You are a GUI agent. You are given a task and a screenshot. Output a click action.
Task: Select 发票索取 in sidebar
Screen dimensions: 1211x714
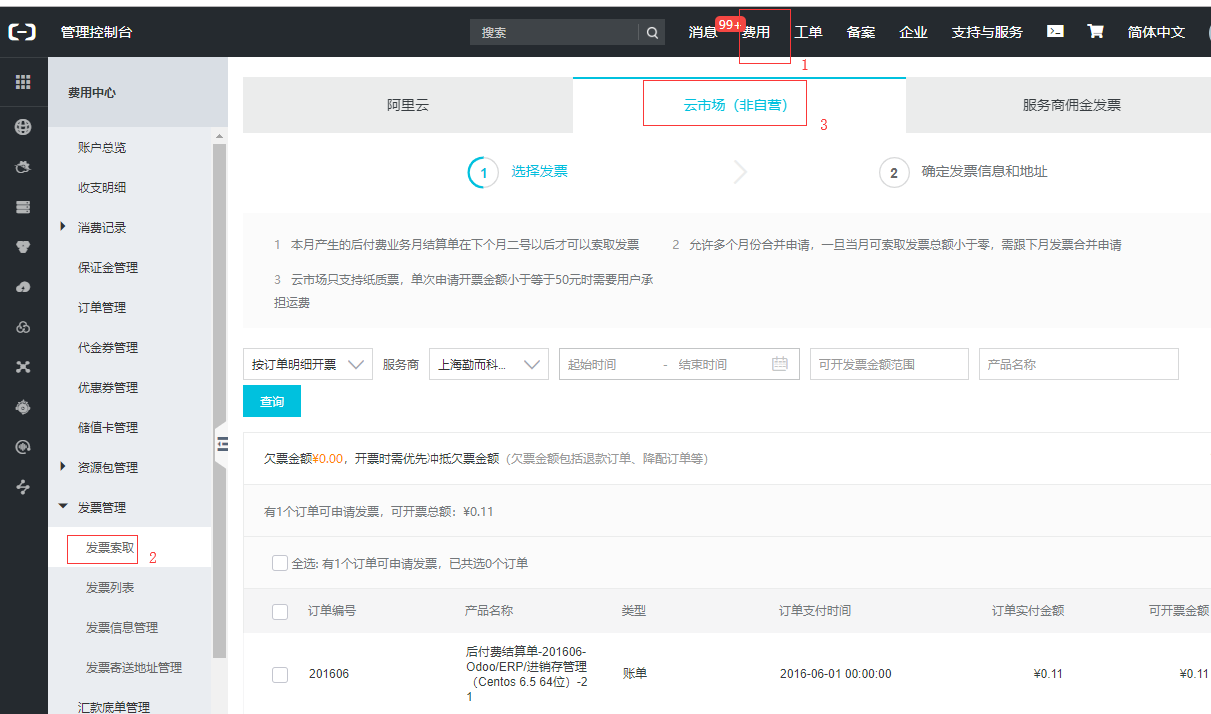[x=110, y=547]
